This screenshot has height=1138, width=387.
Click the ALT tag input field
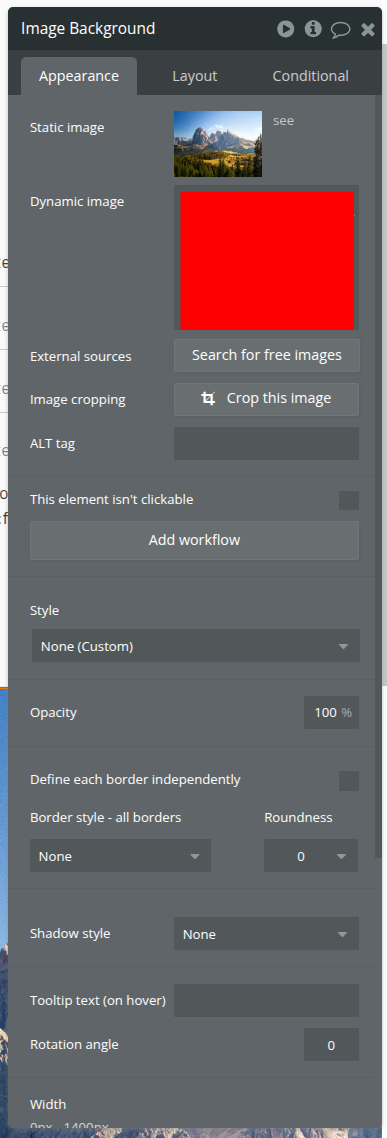(x=266, y=443)
